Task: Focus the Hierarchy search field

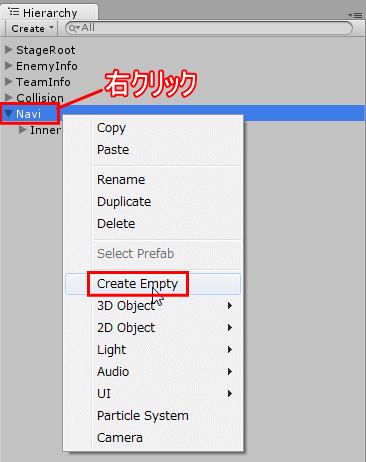Action: point(209,28)
